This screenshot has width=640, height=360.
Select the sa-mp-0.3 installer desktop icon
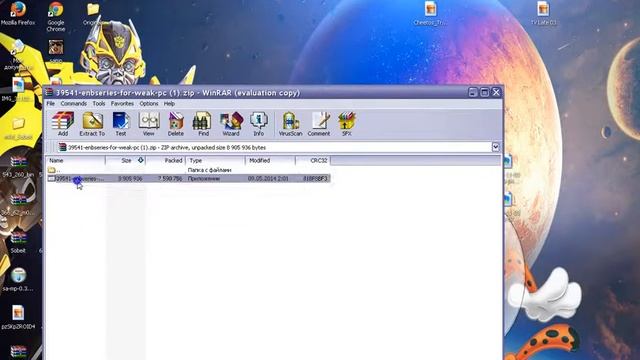click(18, 280)
